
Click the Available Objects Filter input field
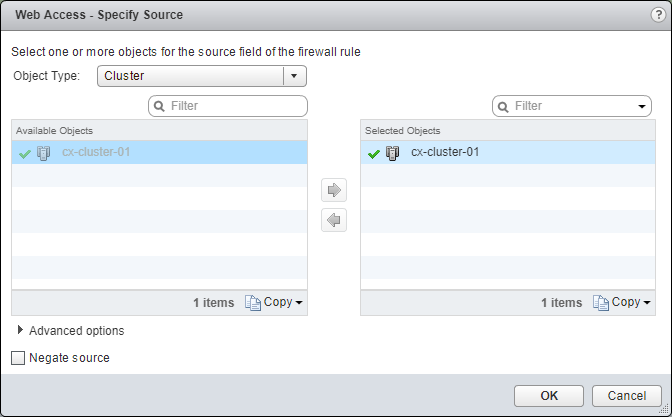click(235, 106)
